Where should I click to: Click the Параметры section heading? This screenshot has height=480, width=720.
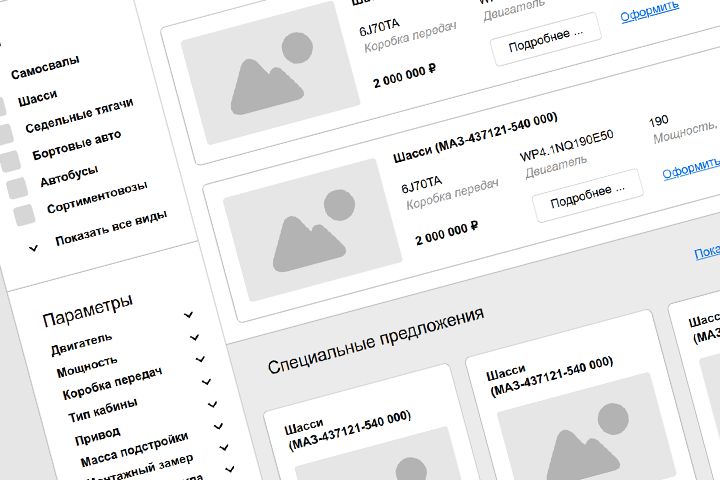click(88, 311)
